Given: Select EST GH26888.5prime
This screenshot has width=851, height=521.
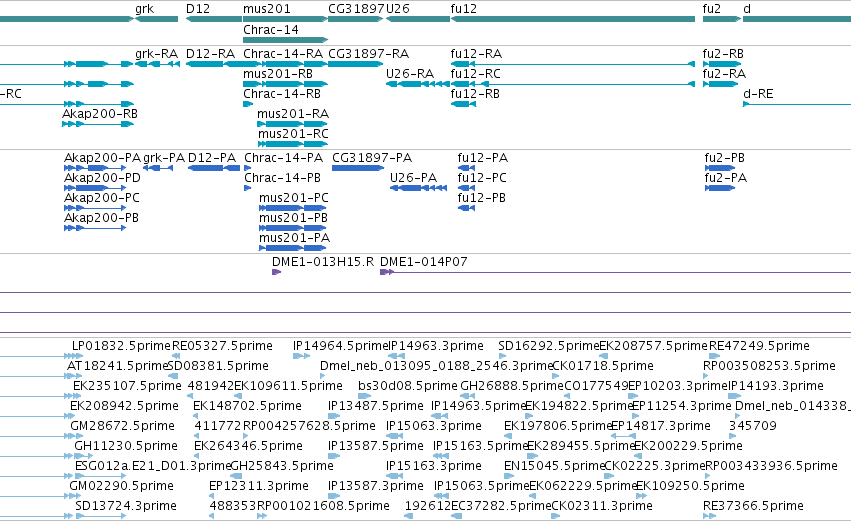Looking at the screenshot, I should (512, 386).
